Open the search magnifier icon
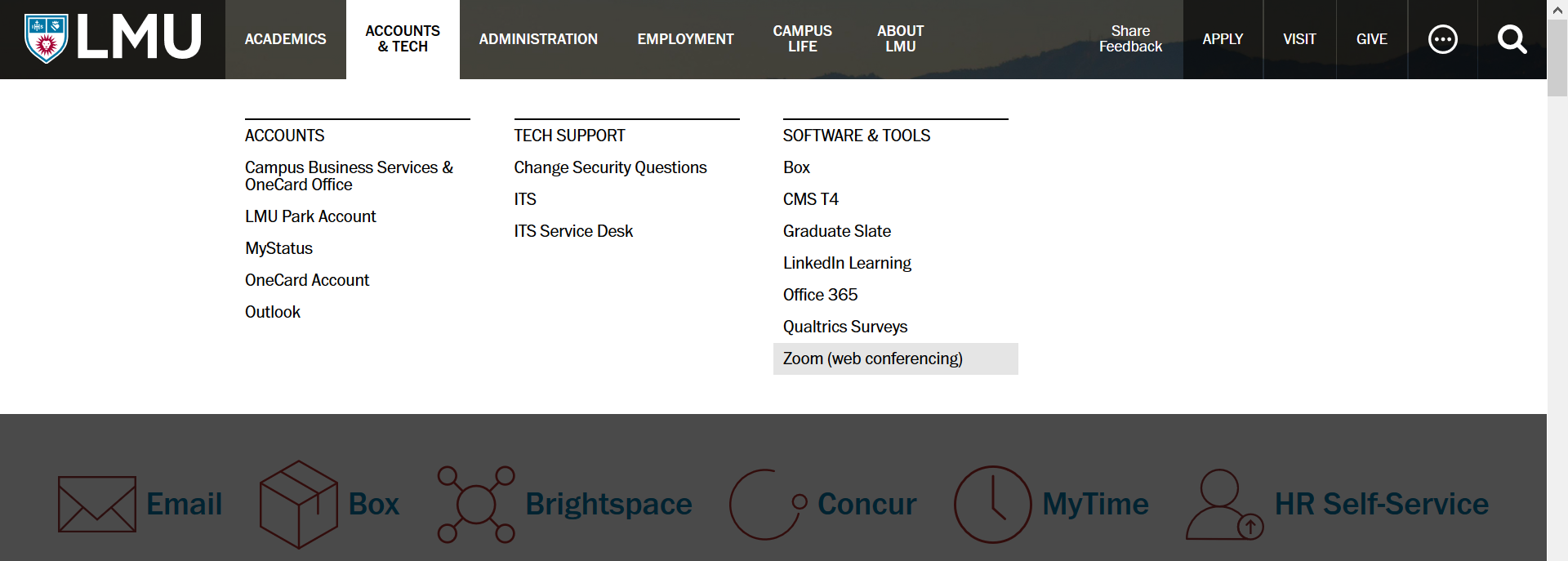This screenshot has width=1568, height=561. [1512, 39]
